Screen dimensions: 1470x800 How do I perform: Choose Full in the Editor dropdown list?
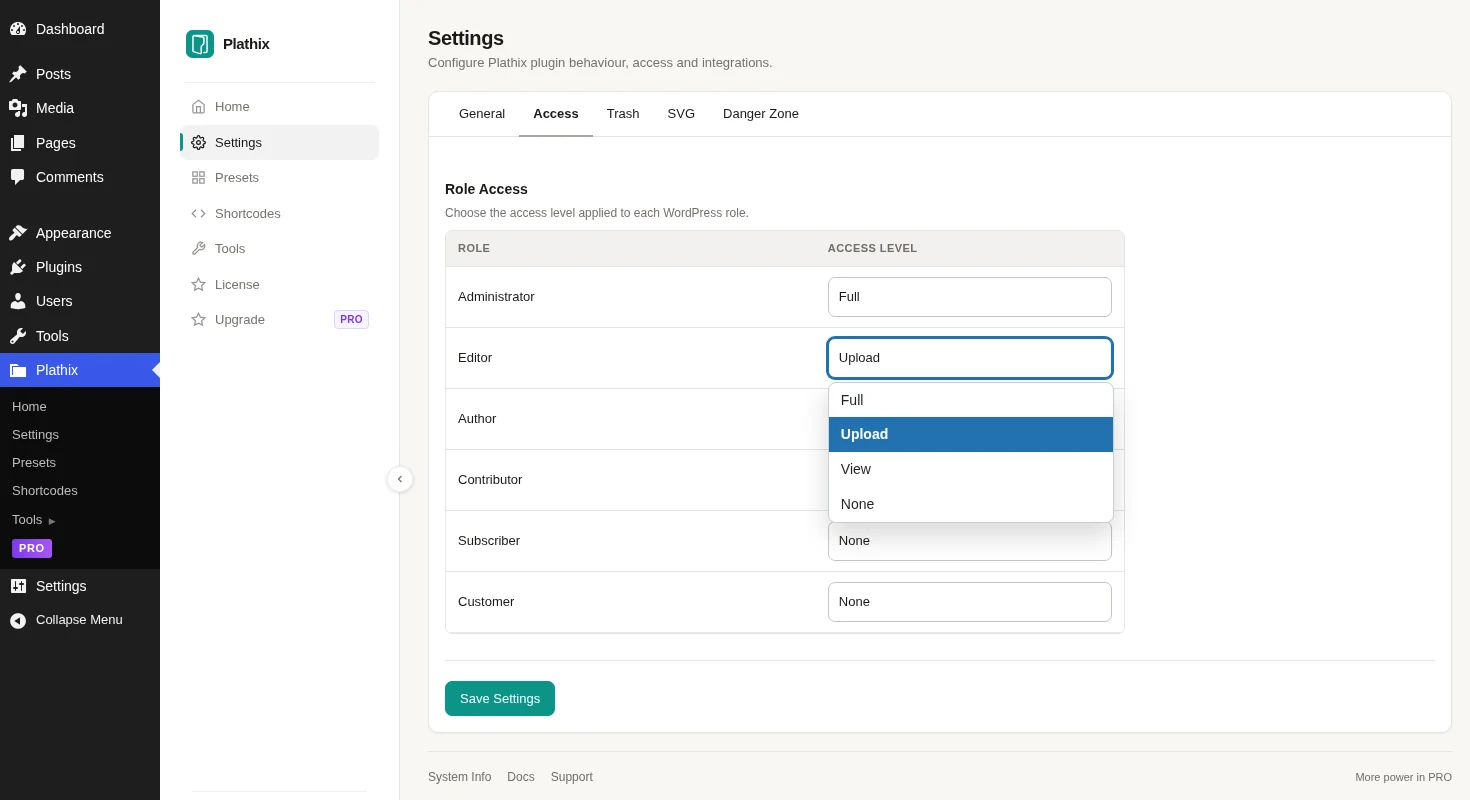pyautogui.click(x=971, y=400)
